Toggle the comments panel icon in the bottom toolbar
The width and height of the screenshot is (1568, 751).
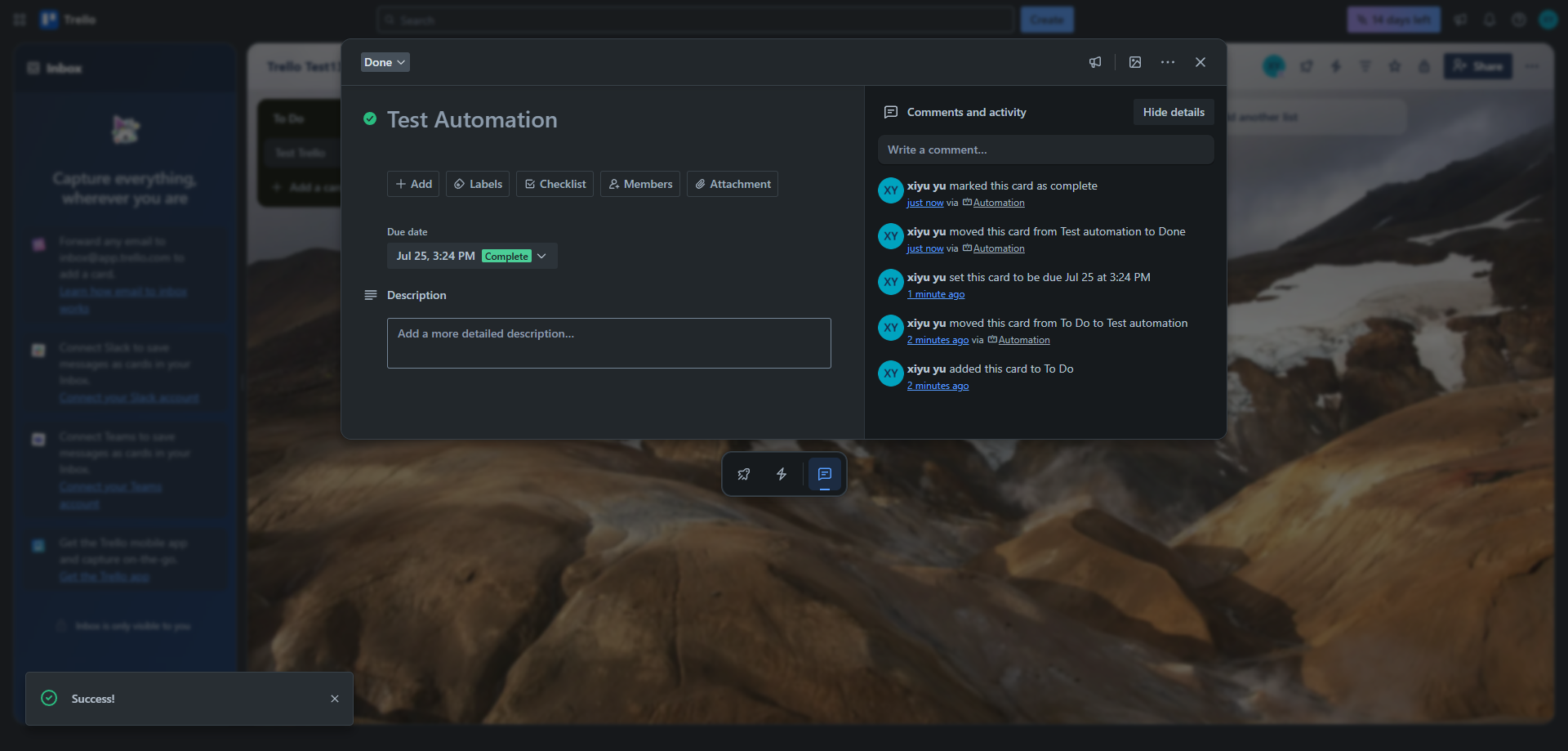click(x=825, y=474)
